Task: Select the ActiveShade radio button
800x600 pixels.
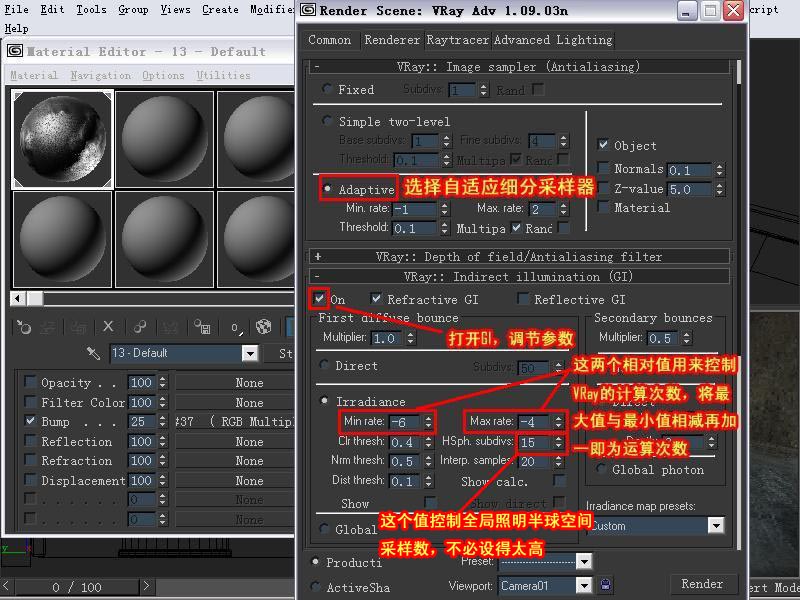Action: pyautogui.click(x=315, y=587)
